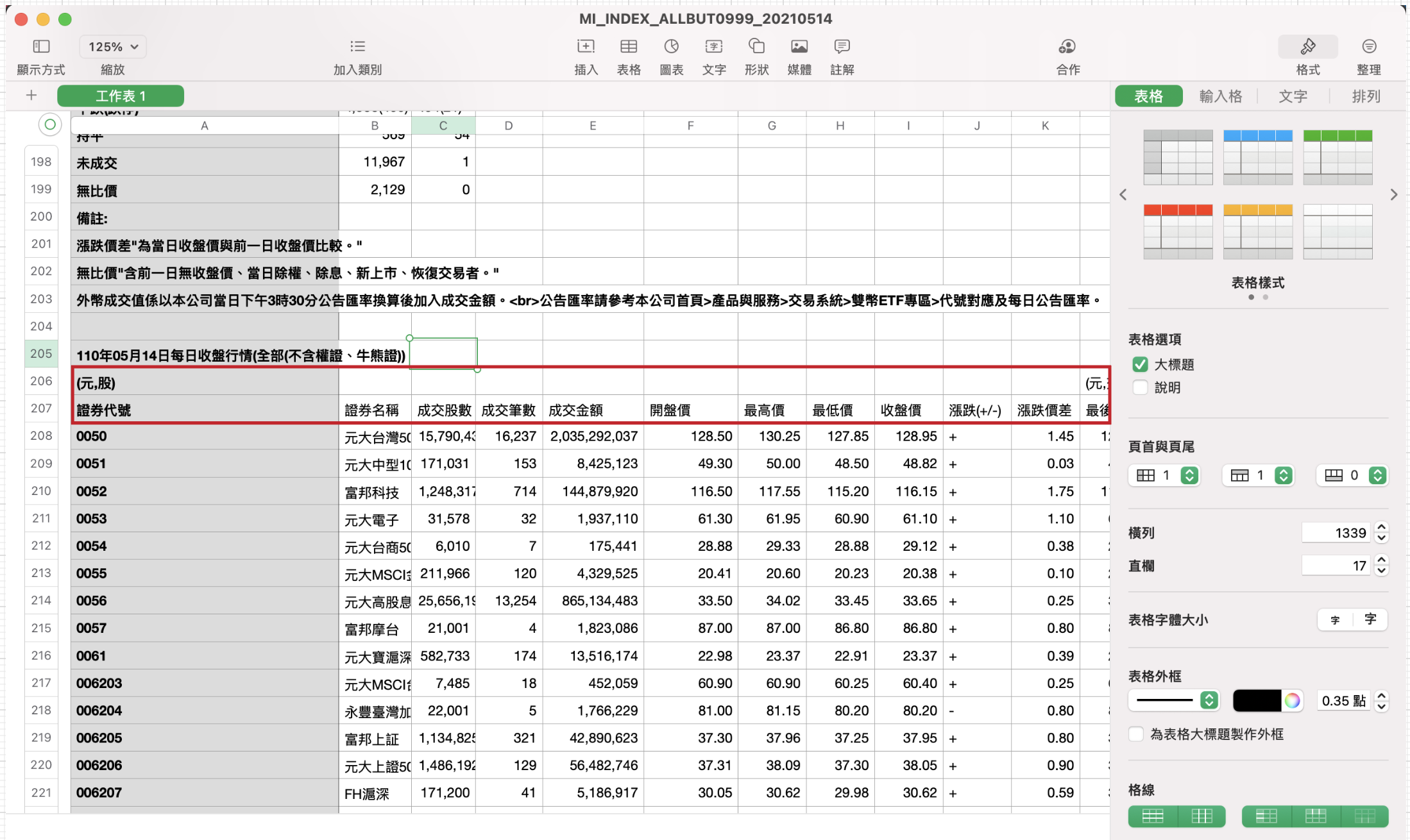Choose the blue header table style

tap(1258, 157)
